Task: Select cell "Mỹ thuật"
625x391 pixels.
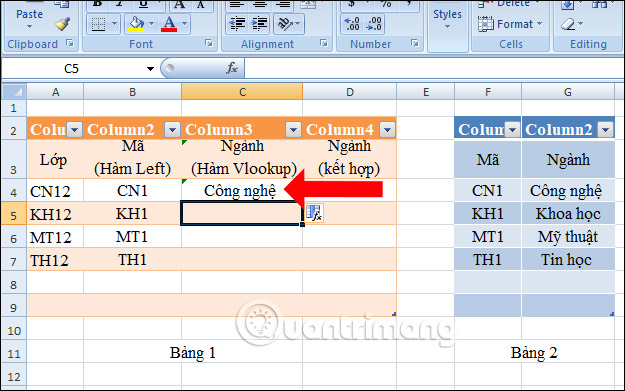Action: click(568, 237)
